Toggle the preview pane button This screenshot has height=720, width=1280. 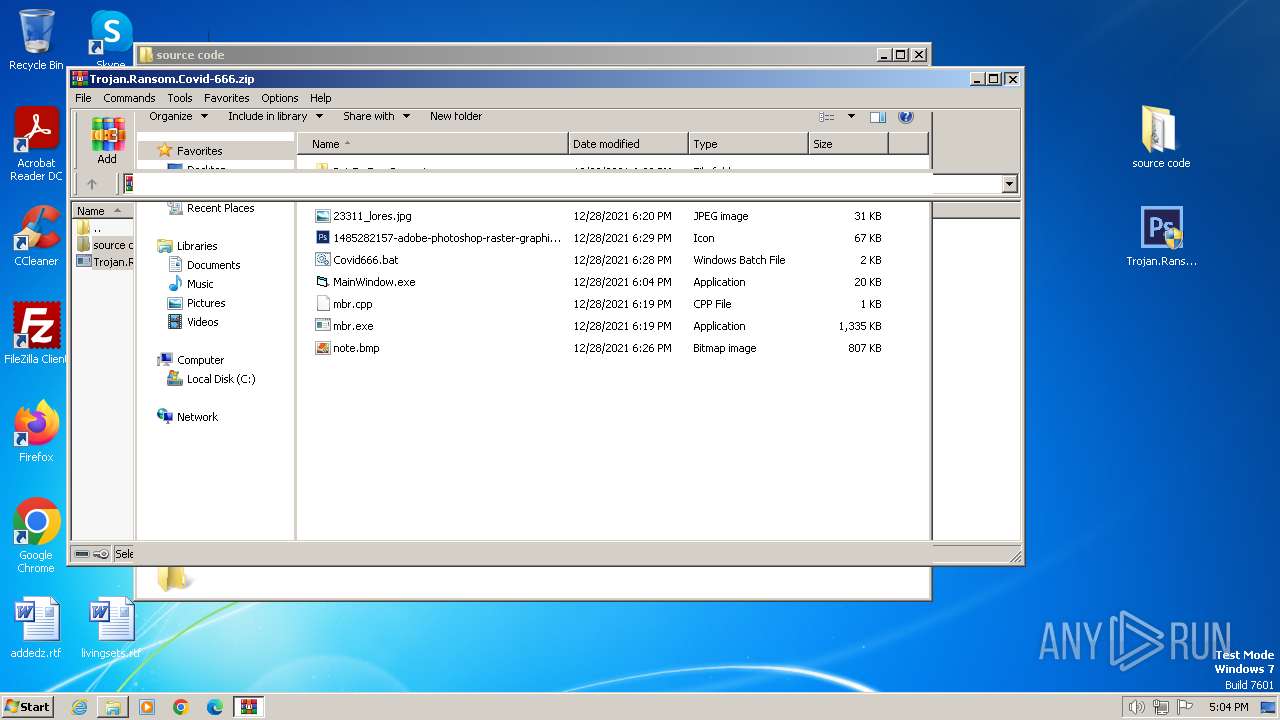pyautogui.click(x=878, y=117)
